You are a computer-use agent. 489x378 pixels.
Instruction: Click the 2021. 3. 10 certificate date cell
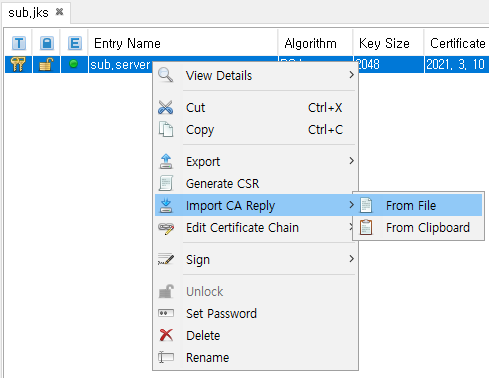pyautogui.click(x=457, y=65)
